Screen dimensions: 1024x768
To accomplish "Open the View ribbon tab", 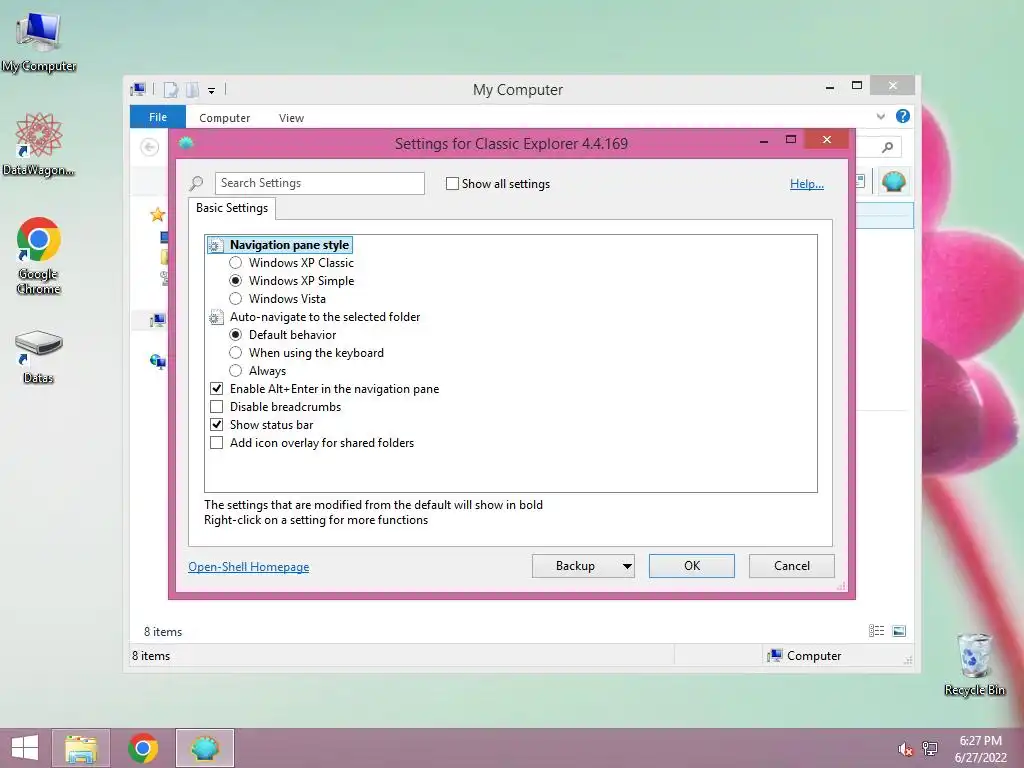I will [x=291, y=118].
